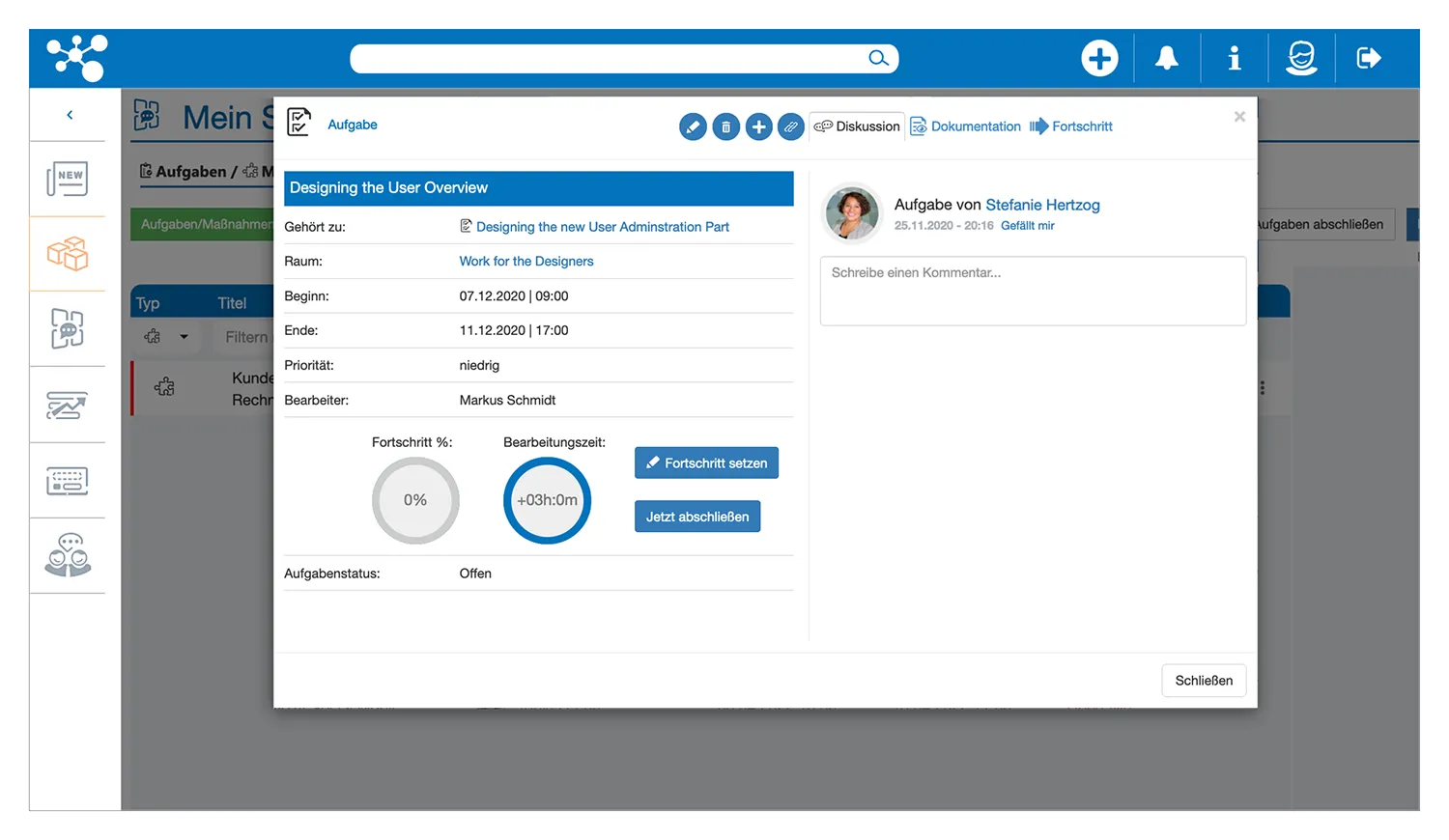Click the info icon in top bar
This screenshot has height=840, width=1449.
pyautogui.click(x=1234, y=58)
